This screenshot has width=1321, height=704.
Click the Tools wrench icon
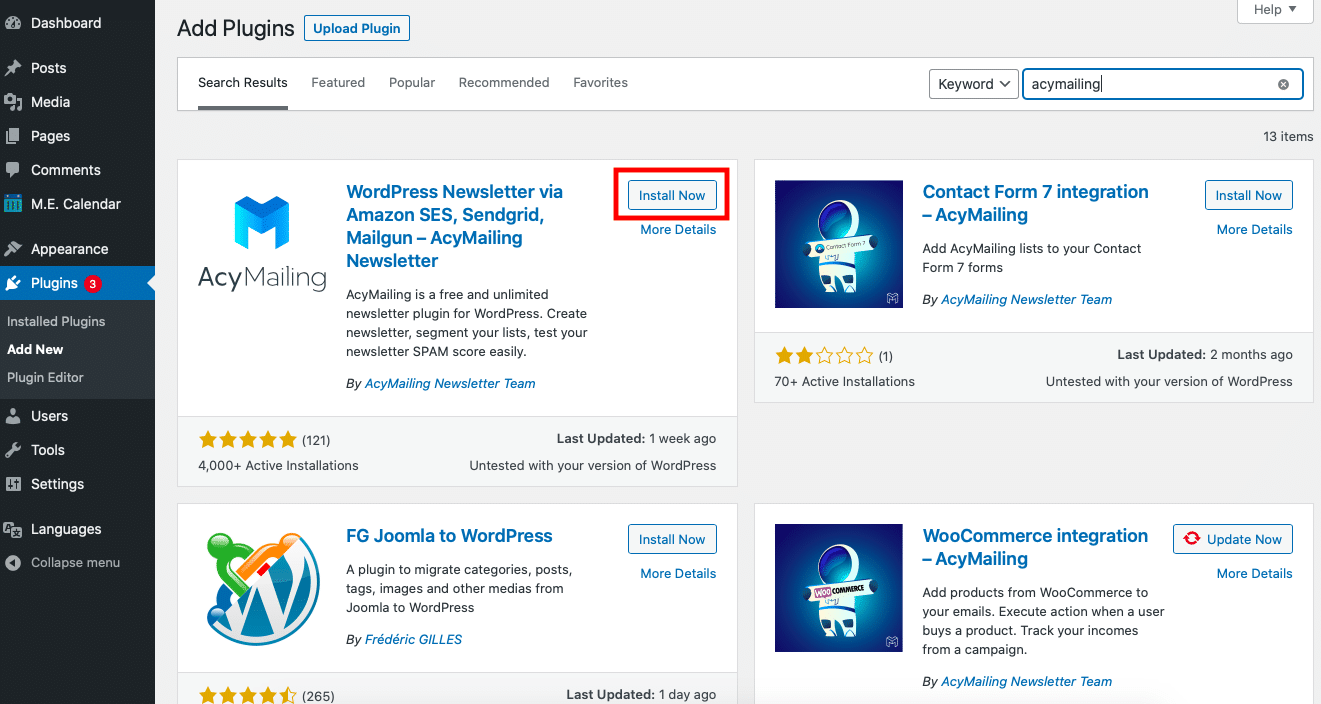pyautogui.click(x=13, y=450)
